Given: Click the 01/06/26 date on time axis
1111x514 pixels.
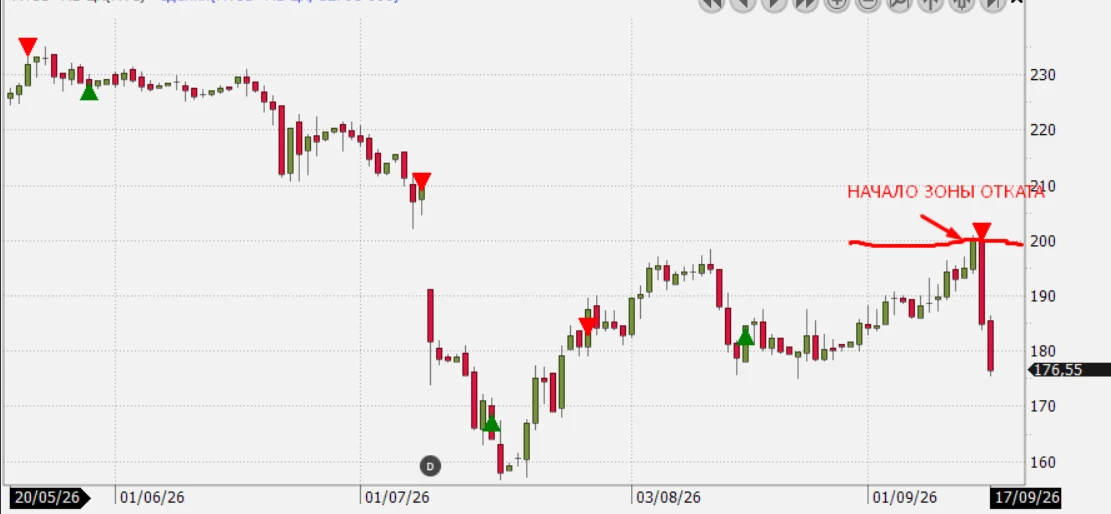Looking at the screenshot, I should point(153,498).
